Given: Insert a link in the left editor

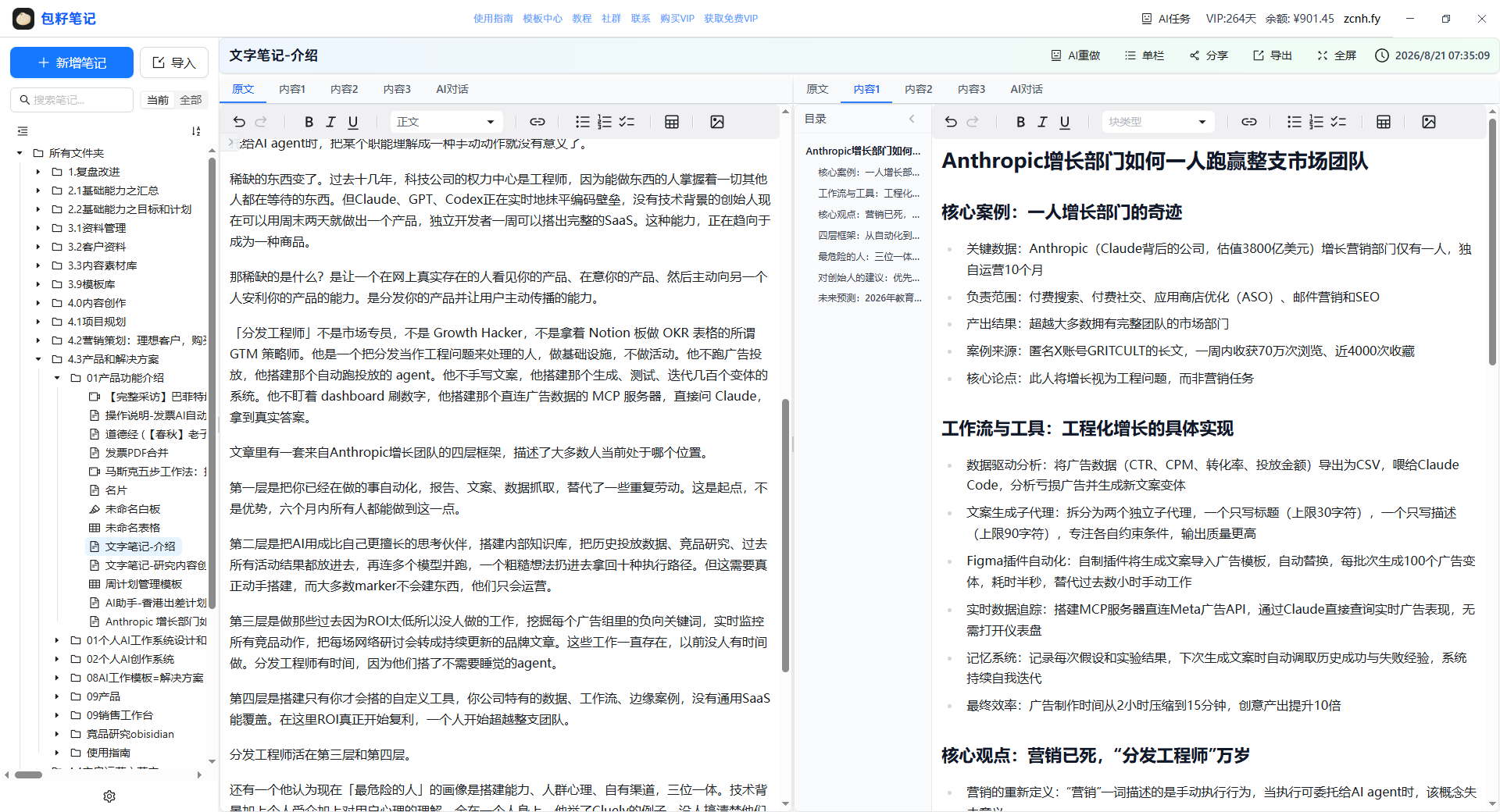Looking at the screenshot, I should tap(537, 122).
